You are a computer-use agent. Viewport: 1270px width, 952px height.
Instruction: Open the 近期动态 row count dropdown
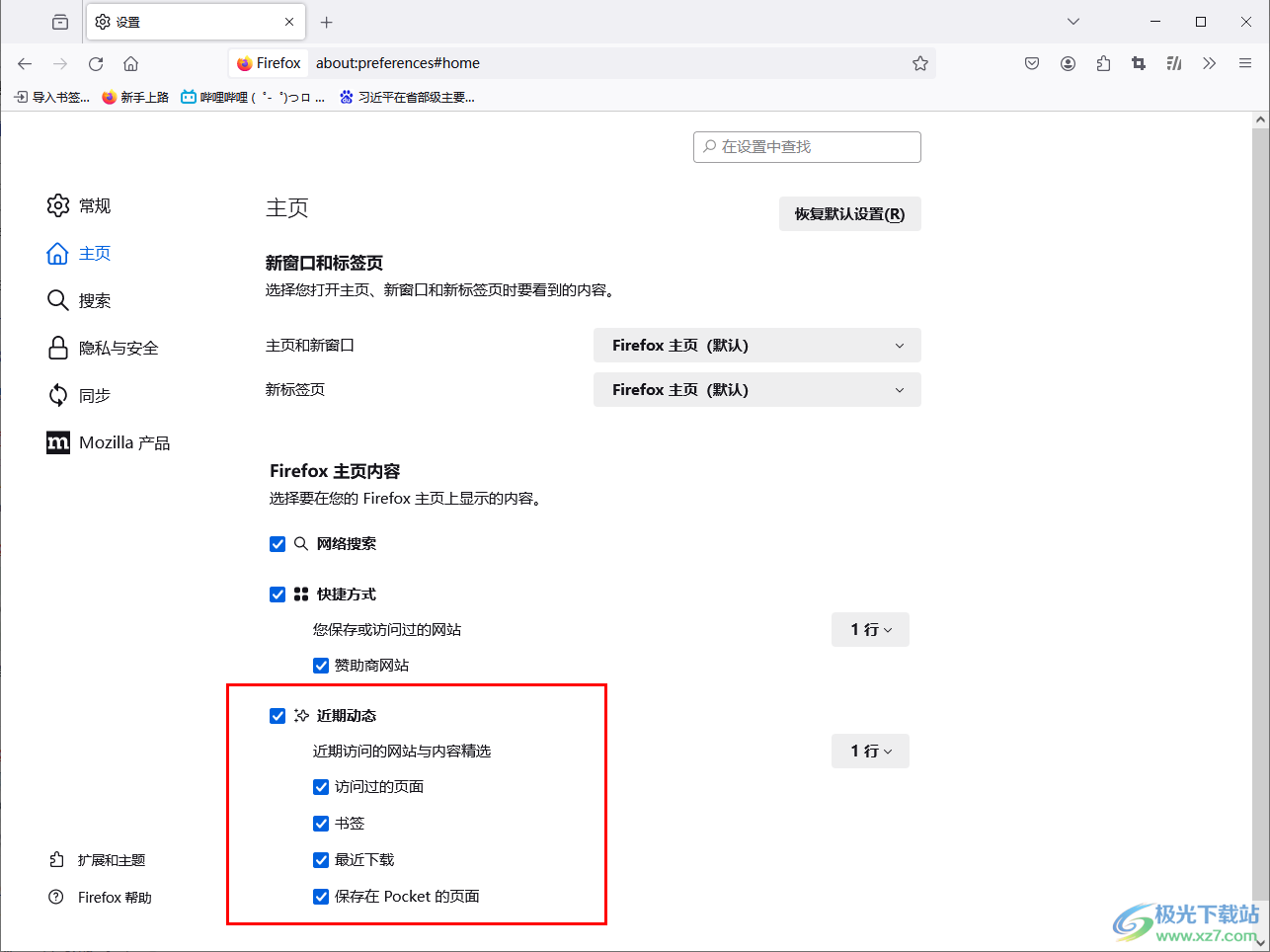(x=870, y=752)
